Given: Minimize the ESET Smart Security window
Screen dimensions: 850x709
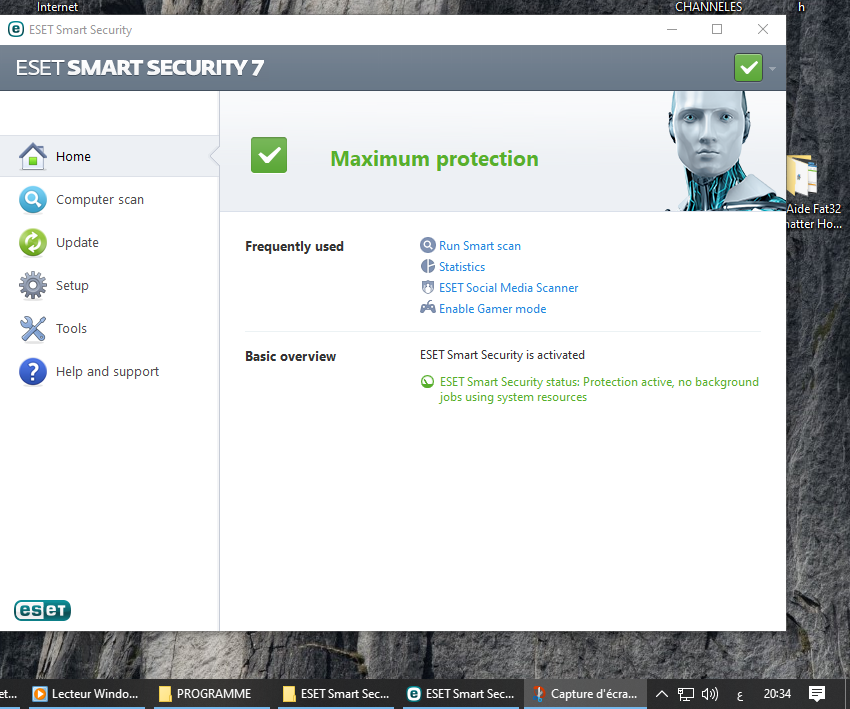Looking at the screenshot, I should tap(672, 29).
